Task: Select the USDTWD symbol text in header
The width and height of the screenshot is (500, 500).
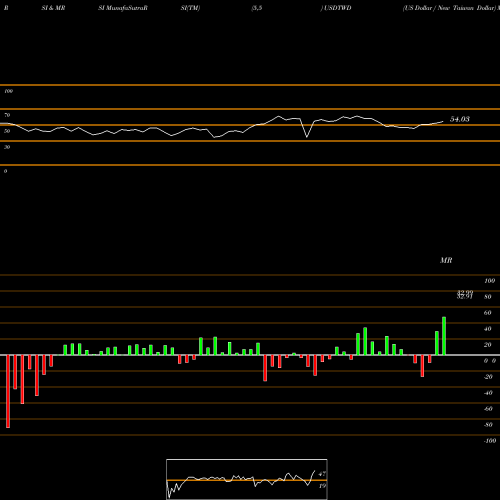Action: pyautogui.click(x=337, y=8)
